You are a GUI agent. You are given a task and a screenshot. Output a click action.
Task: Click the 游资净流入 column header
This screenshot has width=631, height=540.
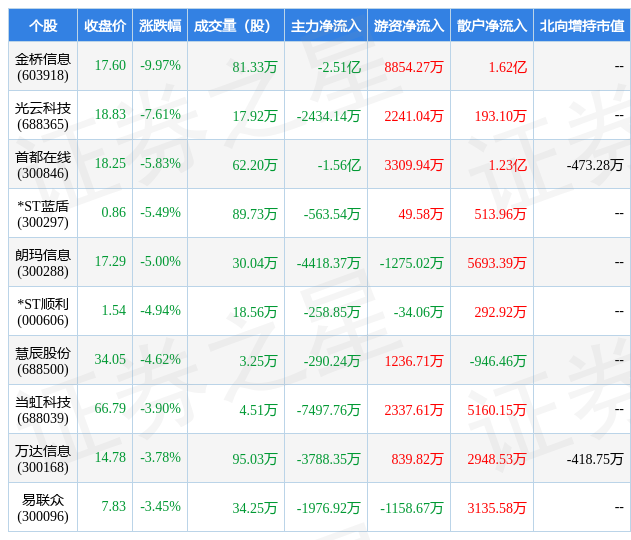(409, 26)
